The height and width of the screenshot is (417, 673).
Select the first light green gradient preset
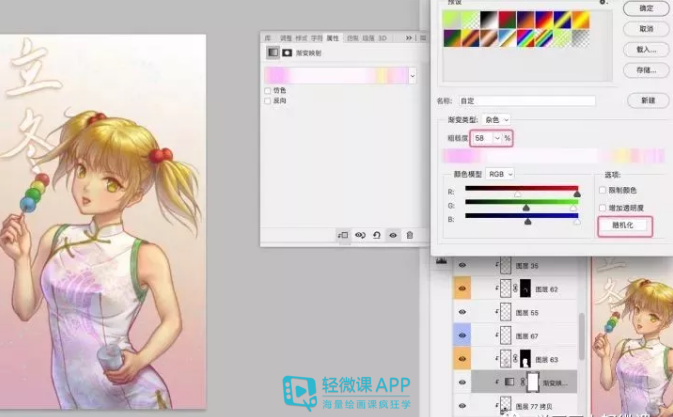[x=452, y=20]
